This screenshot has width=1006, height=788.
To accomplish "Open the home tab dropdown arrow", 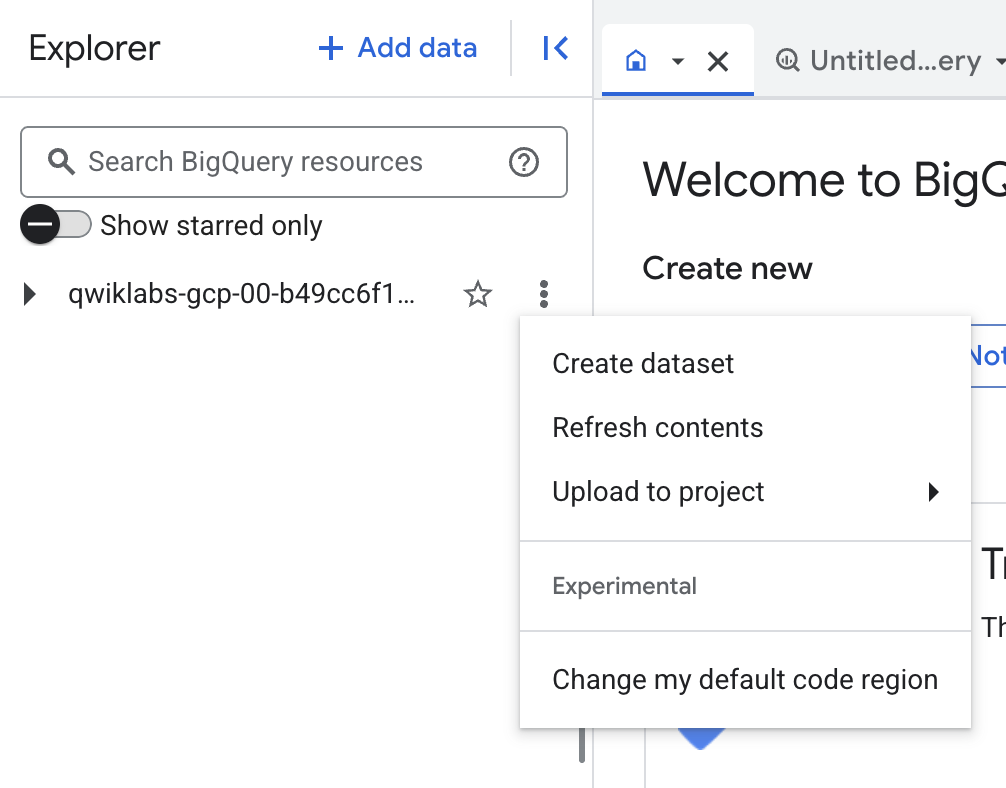I will click(678, 62).
